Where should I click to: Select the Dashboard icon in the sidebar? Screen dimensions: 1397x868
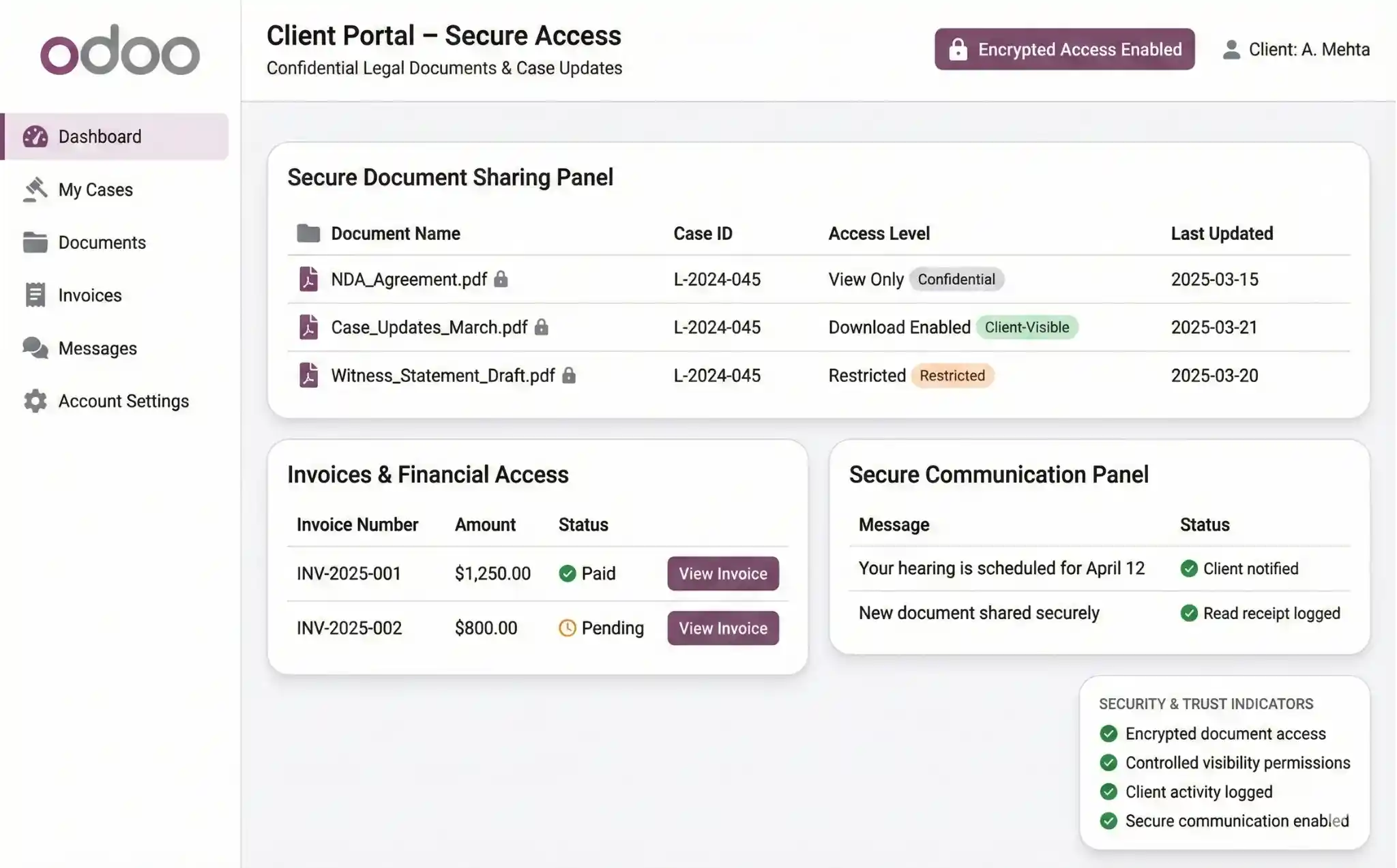(36, 136)
